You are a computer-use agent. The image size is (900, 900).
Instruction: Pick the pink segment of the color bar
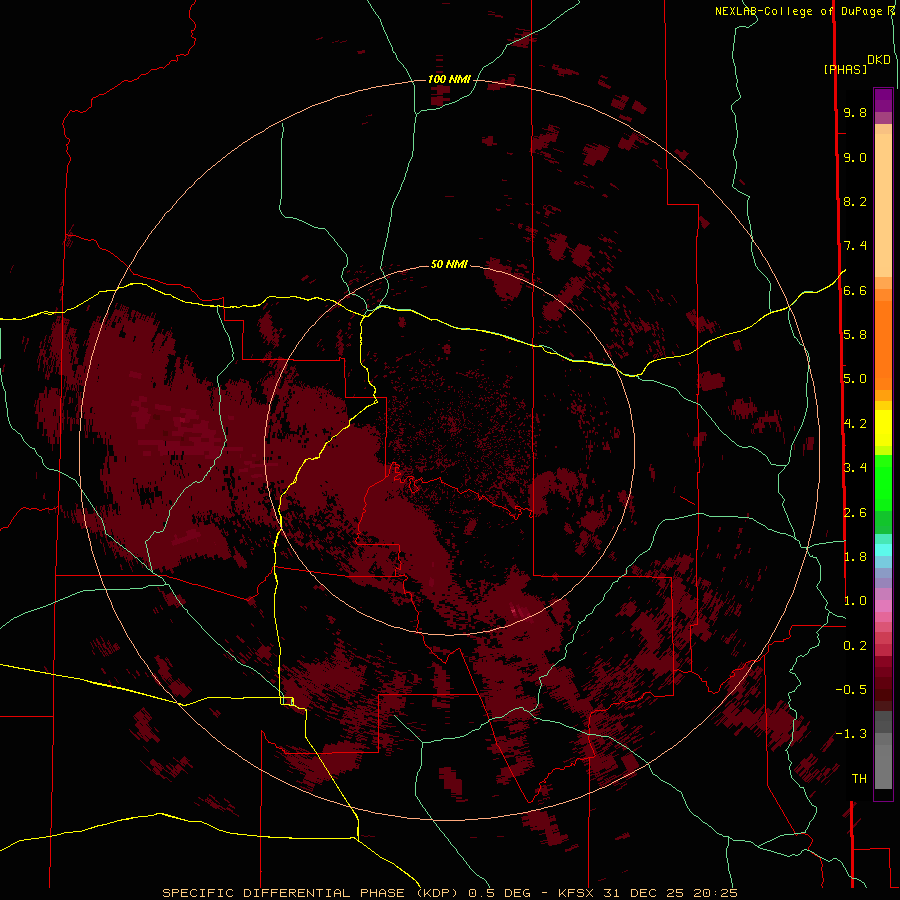(883, 606)
